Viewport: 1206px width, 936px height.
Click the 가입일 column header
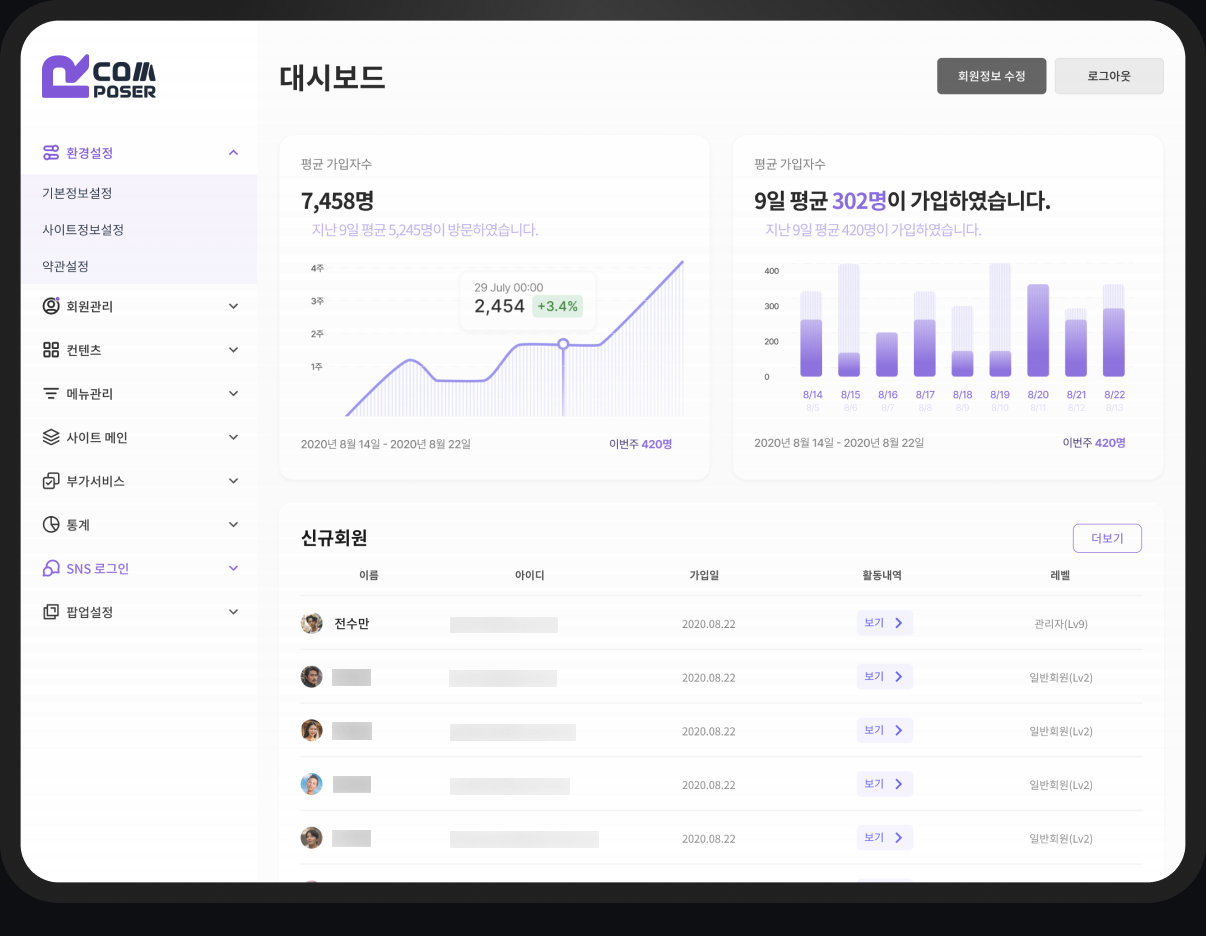pos(704,575)
